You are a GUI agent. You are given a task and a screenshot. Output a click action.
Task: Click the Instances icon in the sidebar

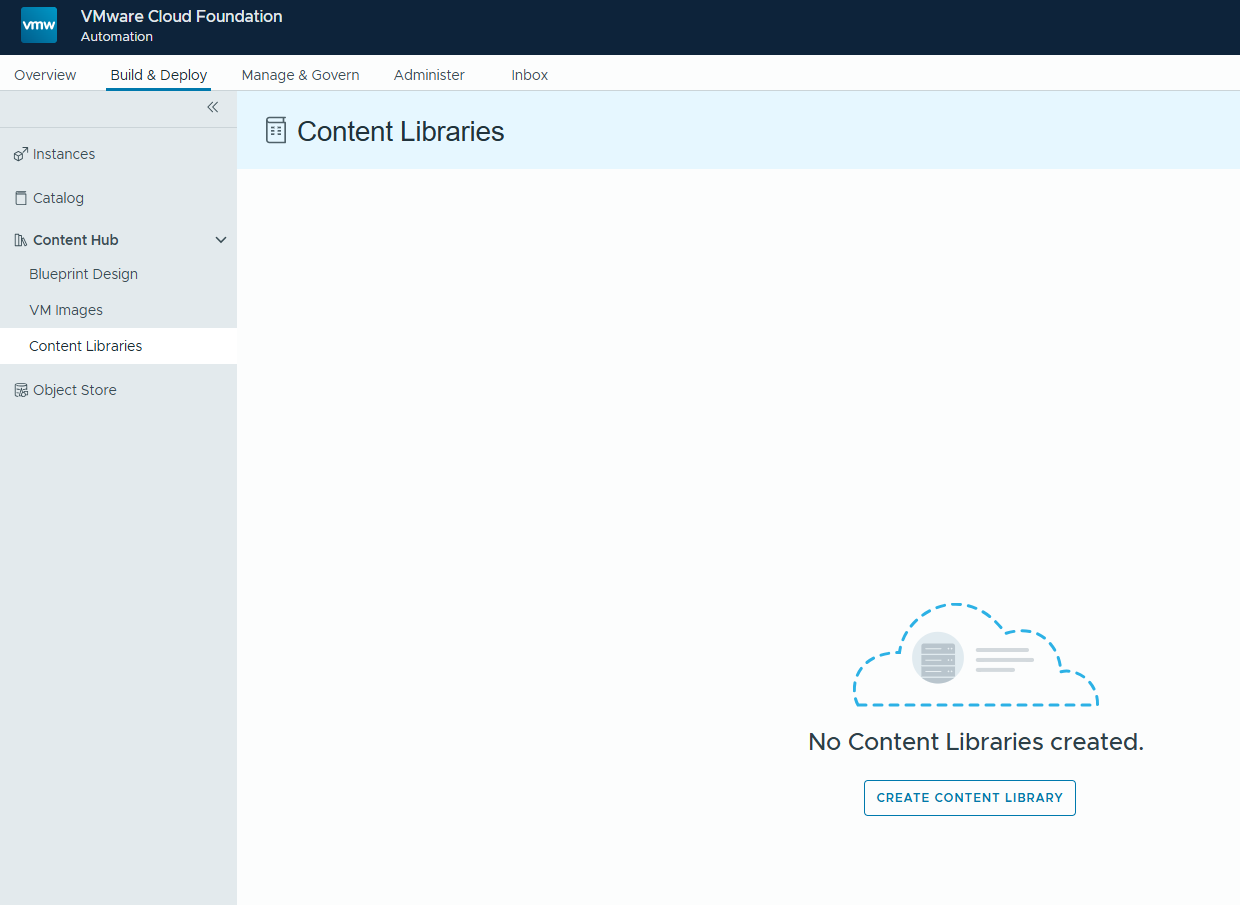click(20, 154)
